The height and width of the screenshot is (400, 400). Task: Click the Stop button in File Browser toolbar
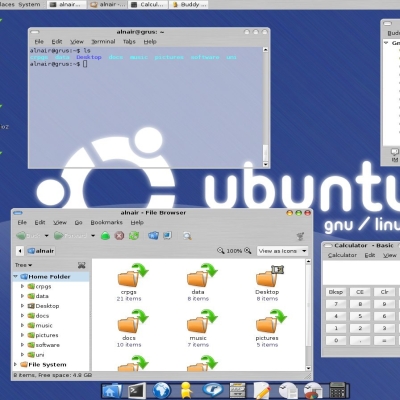click(x=119, y=236)
